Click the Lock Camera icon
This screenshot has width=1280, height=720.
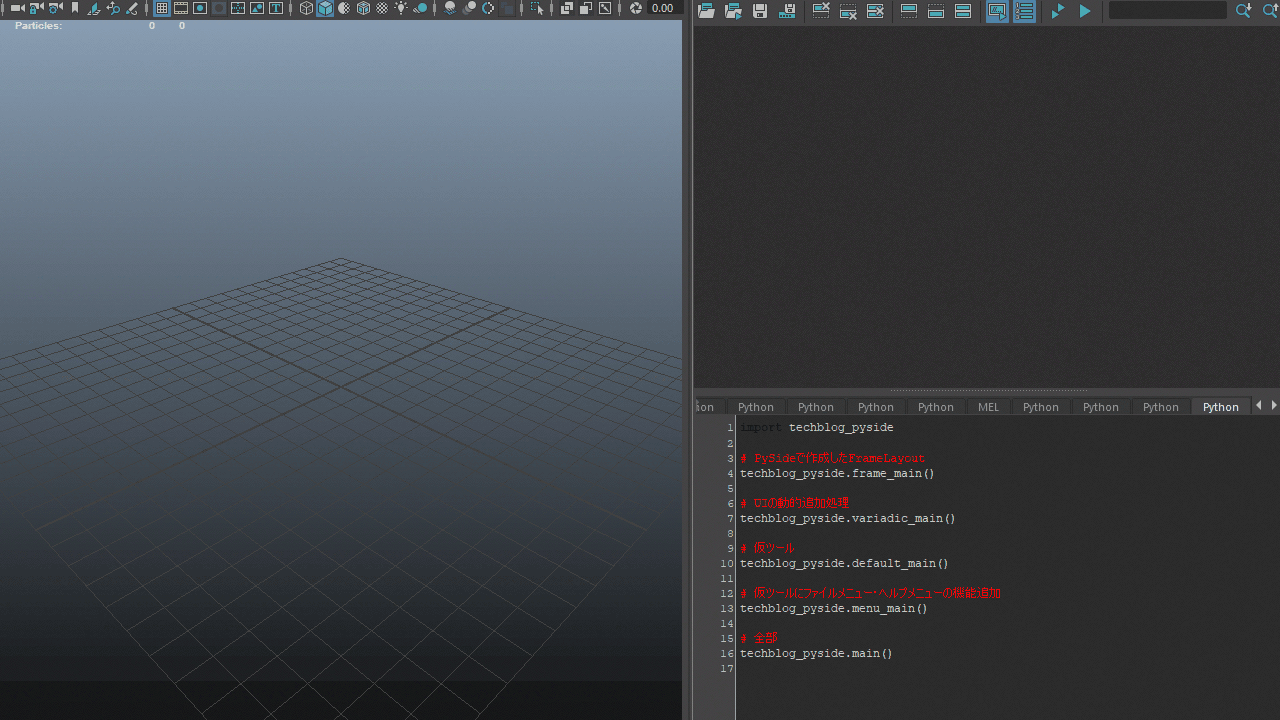click(x=36, y=8)
